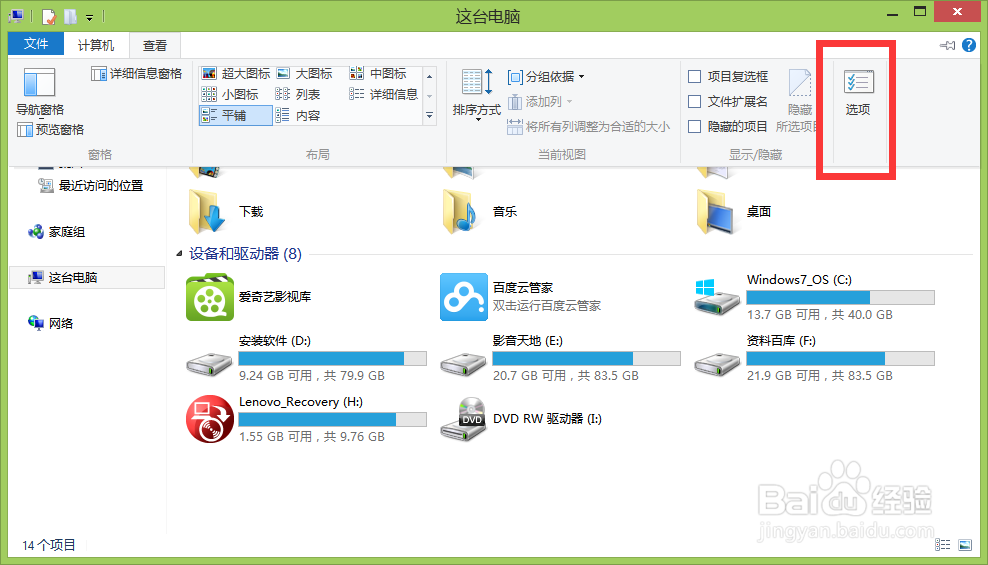Select DVD RW 驱动器 (I:)
The height and width of the screenshot is (565, 988).
coord(522,419)
